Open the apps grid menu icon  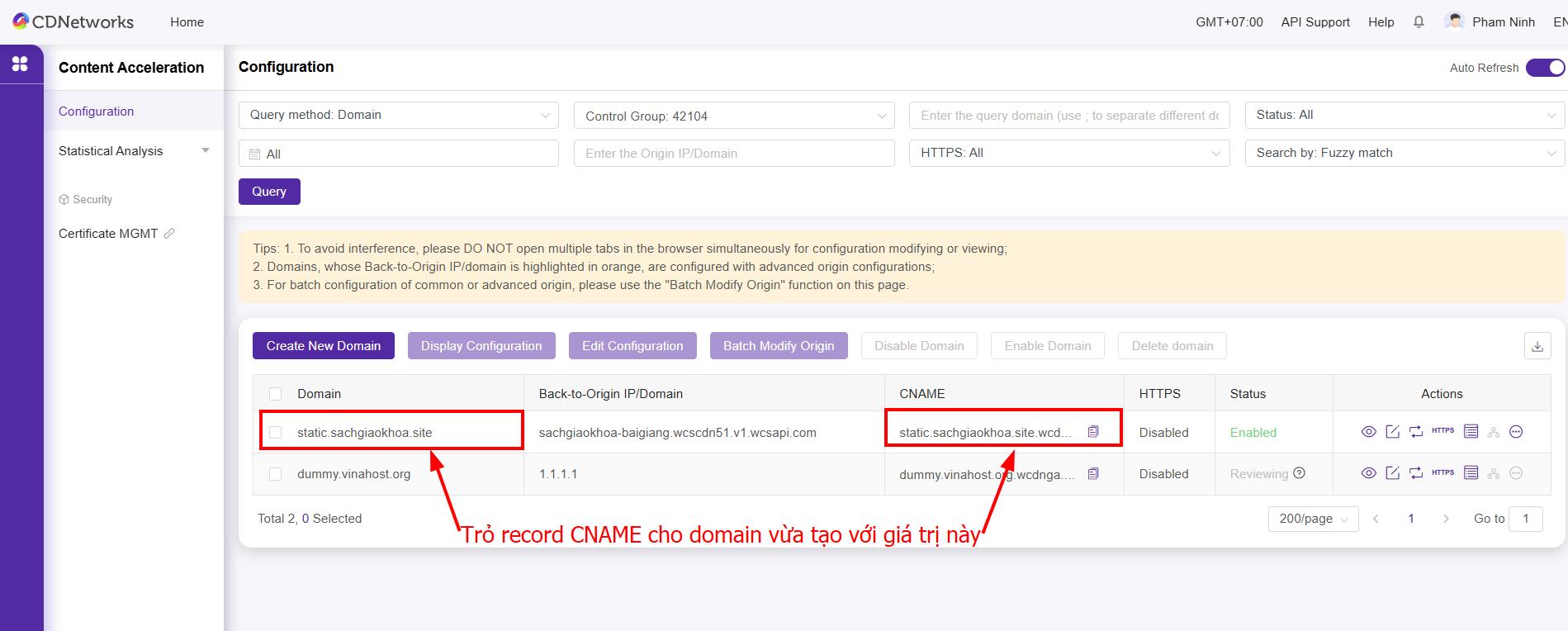coord(21,64)
